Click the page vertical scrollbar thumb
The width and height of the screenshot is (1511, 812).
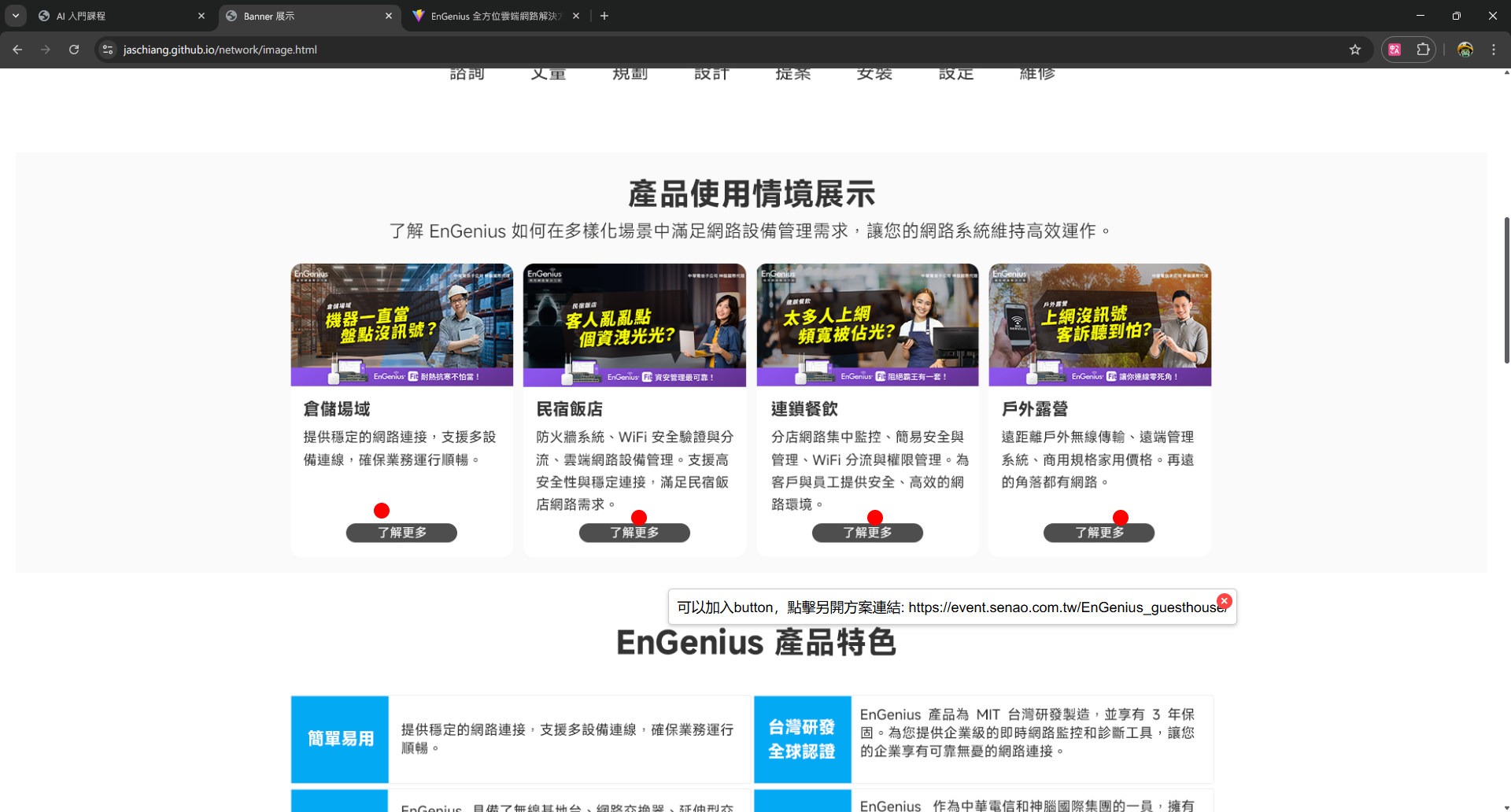tap(1506, 290)
